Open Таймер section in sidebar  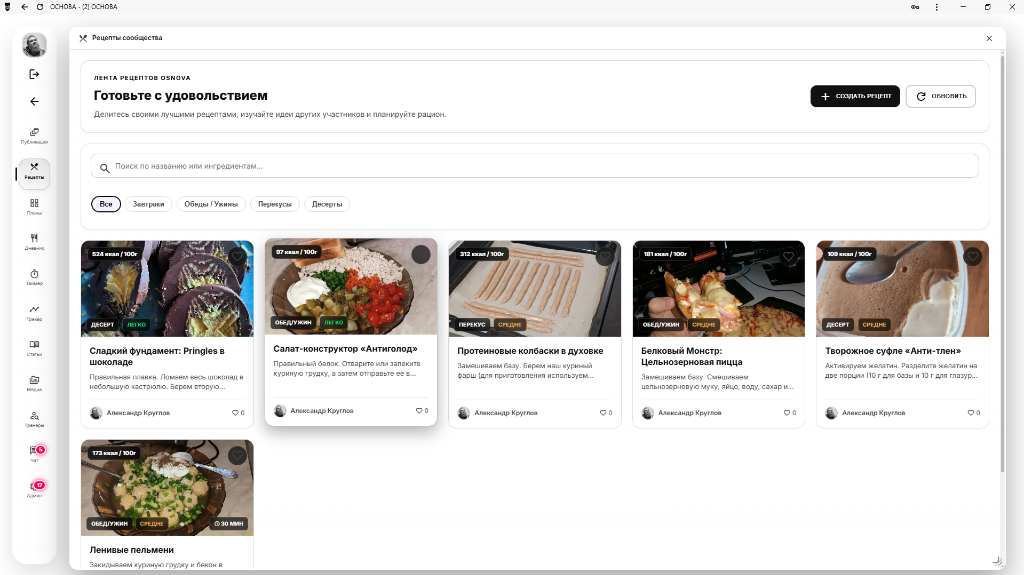click(x=34, y=277)
